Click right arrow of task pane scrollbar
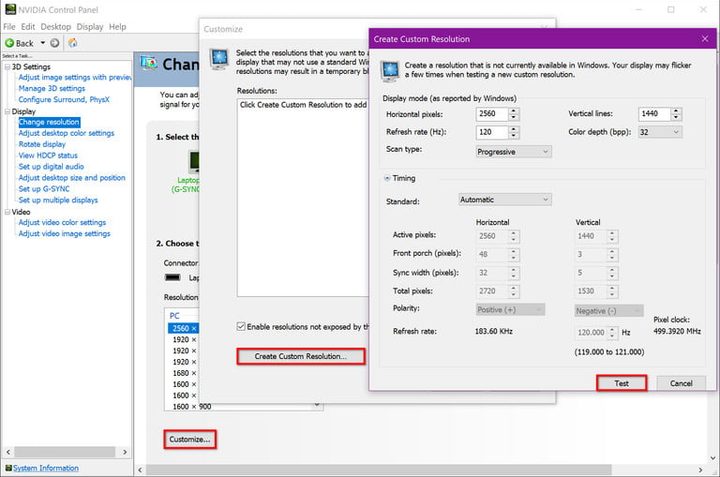 [x=125, y=452]
